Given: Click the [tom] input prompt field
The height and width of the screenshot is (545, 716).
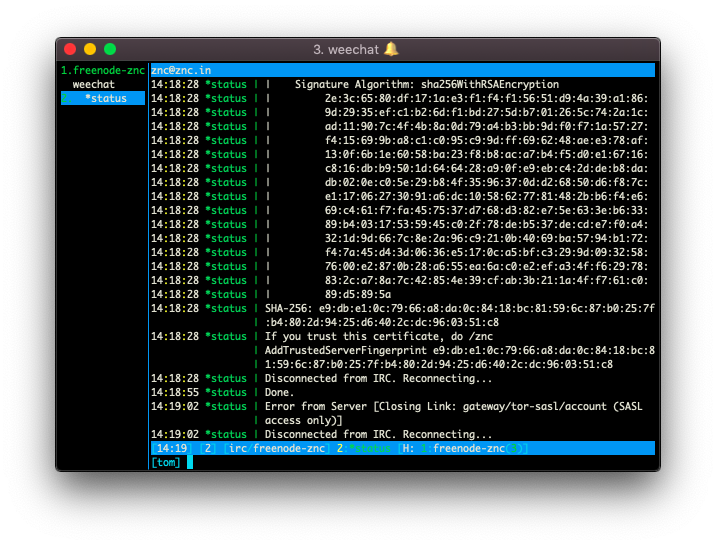Looking at the screenshot, I should coord(166,462).
